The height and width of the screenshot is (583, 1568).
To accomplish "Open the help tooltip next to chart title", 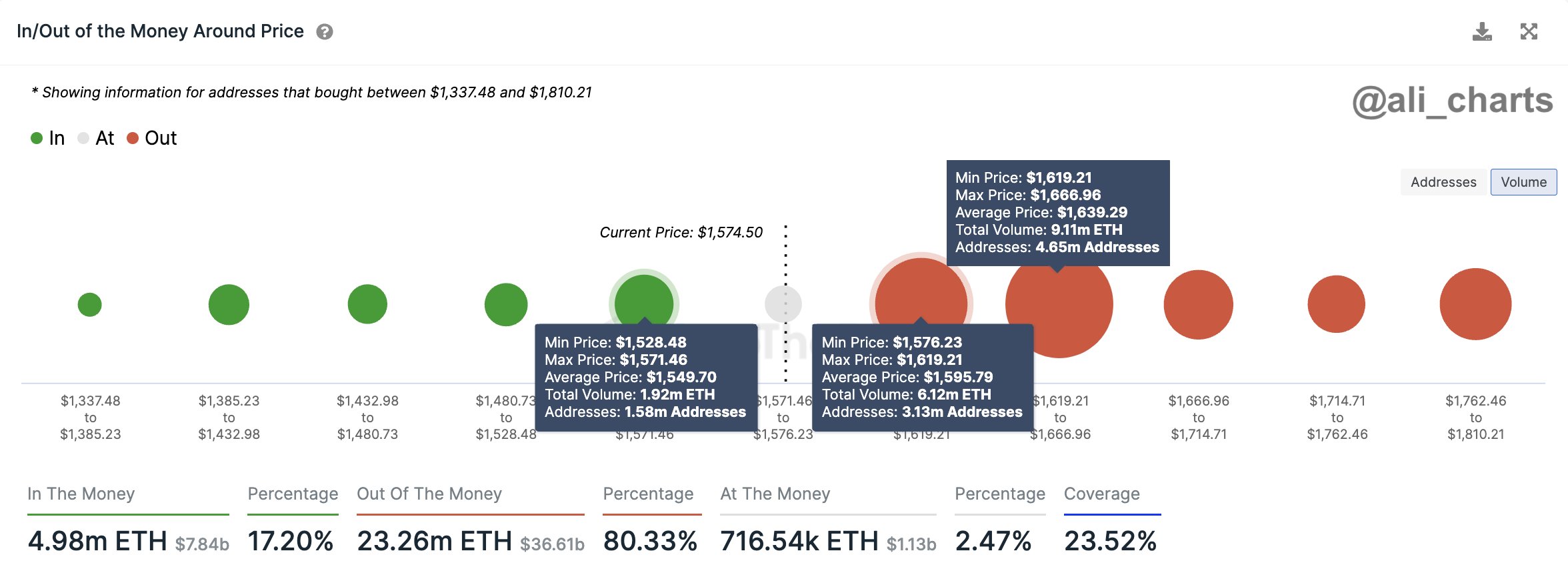I will point(325,31).
